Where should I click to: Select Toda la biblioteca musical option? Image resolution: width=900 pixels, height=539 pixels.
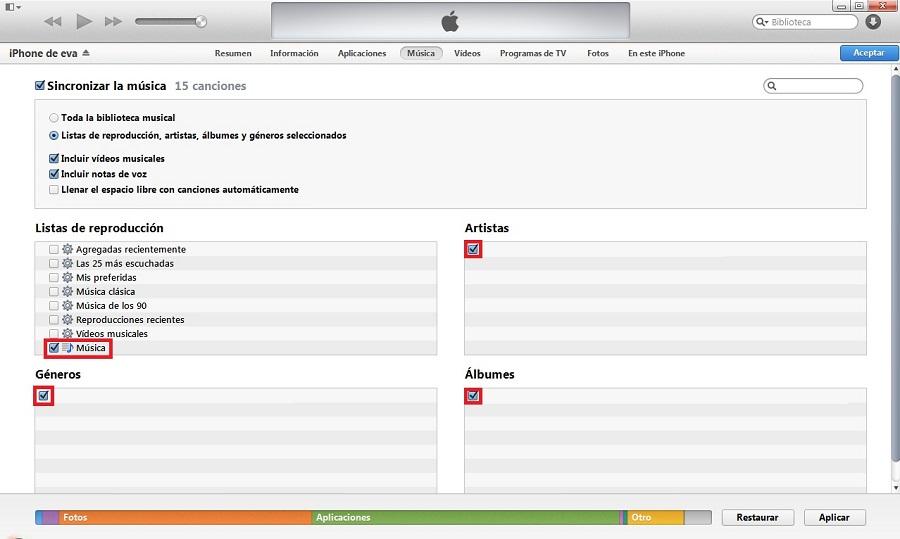pos(54,118)
